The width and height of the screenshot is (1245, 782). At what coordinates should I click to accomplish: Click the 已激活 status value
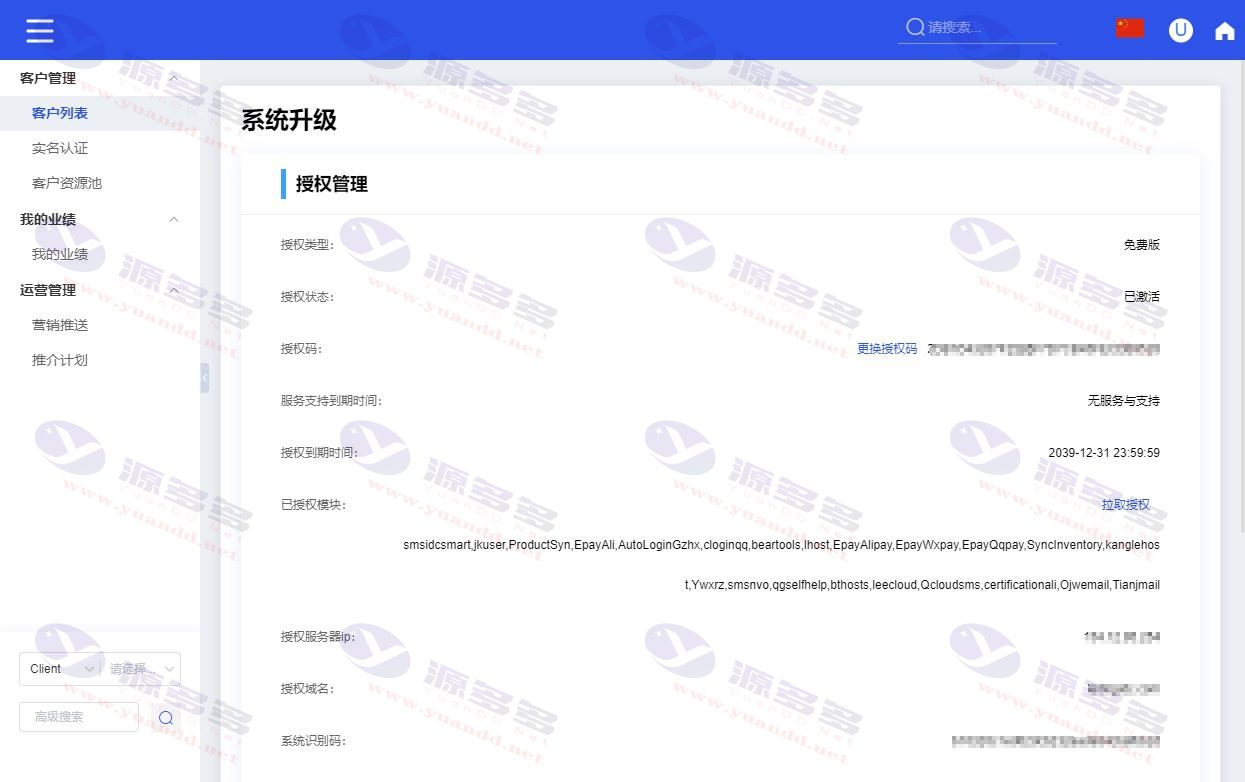pyautogui.click(x=1142, y=297)
